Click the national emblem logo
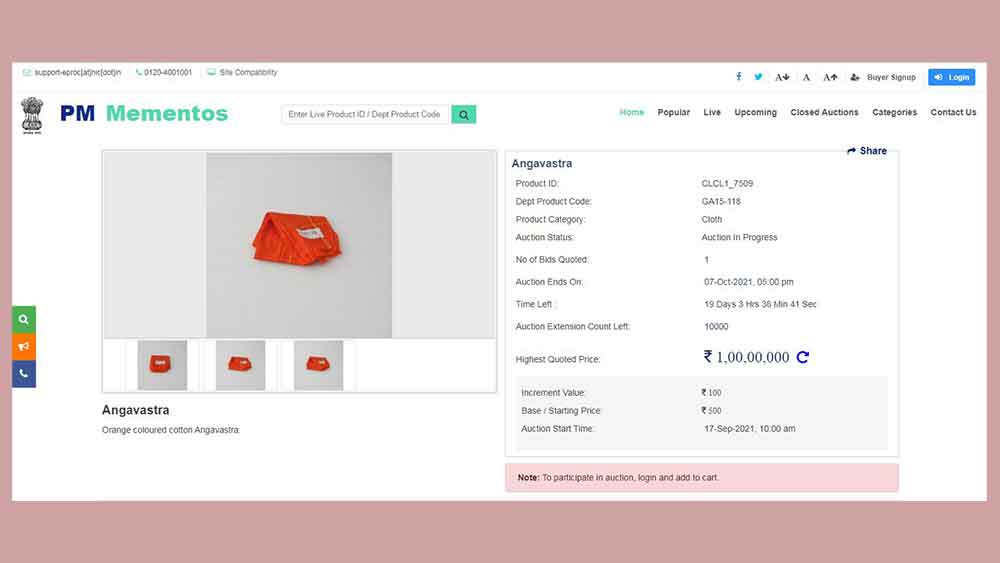 [32, 115]
